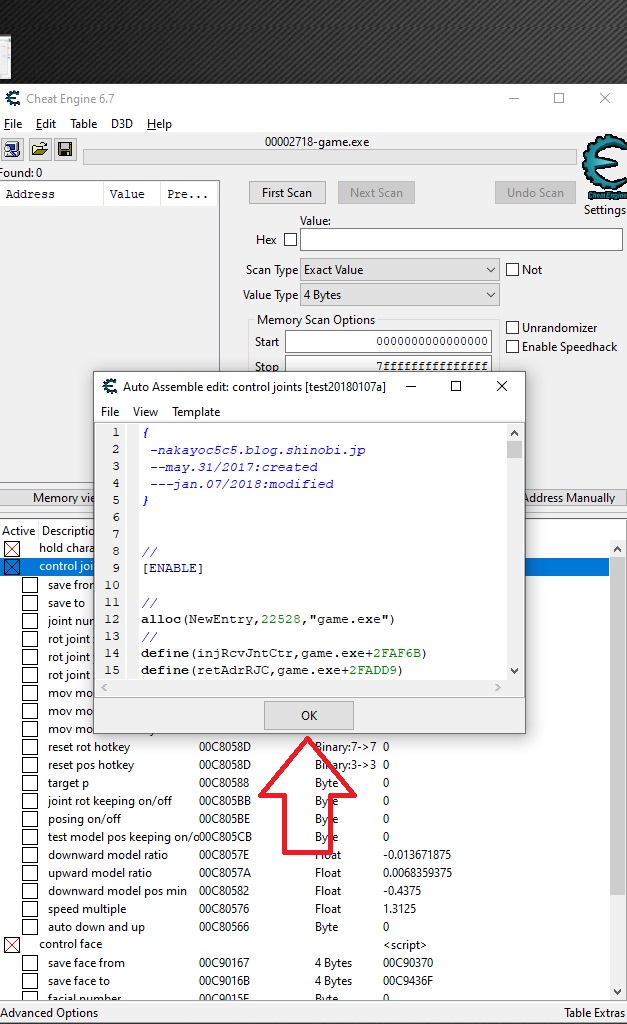Click the Active column header

[x=18, y=531]
